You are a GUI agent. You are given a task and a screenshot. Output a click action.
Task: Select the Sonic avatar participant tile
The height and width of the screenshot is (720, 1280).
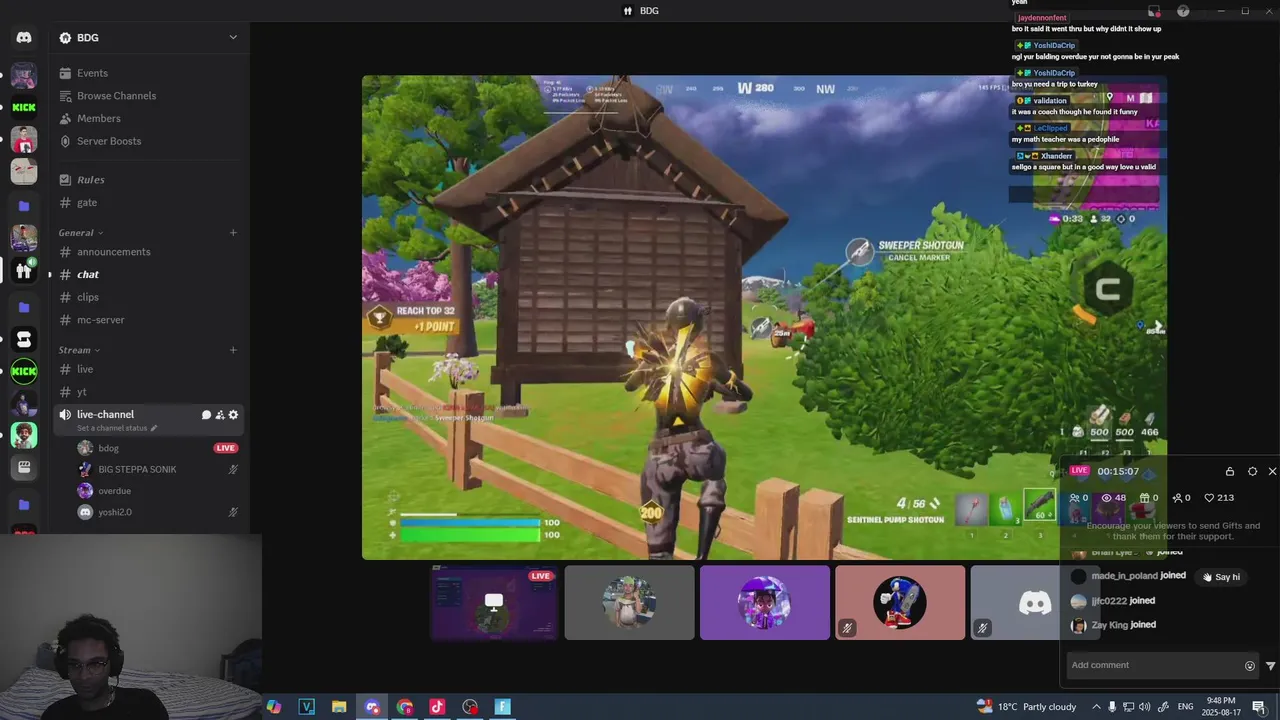click(900, 603)
